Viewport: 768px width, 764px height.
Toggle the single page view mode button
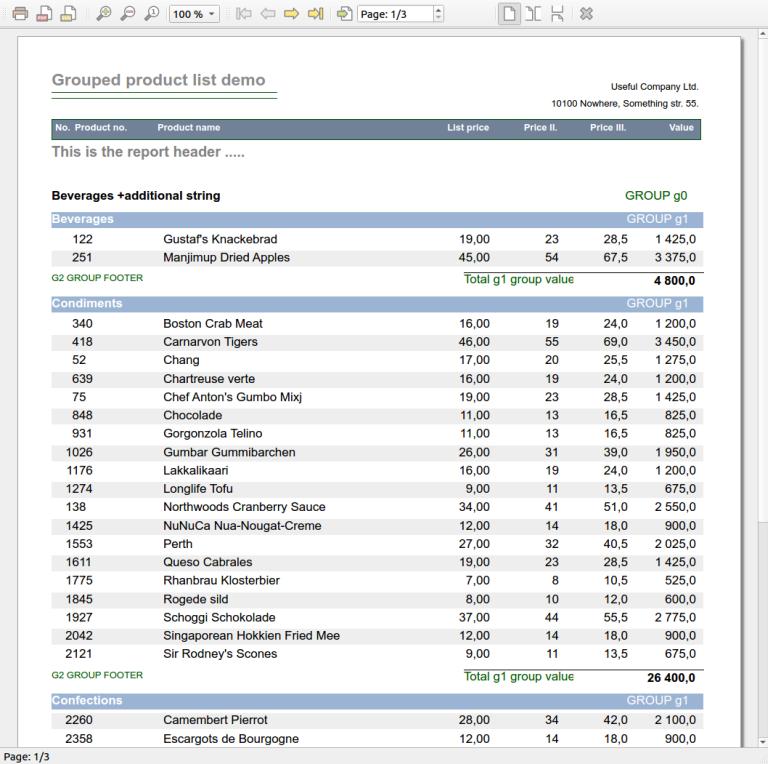coord(509,14)
